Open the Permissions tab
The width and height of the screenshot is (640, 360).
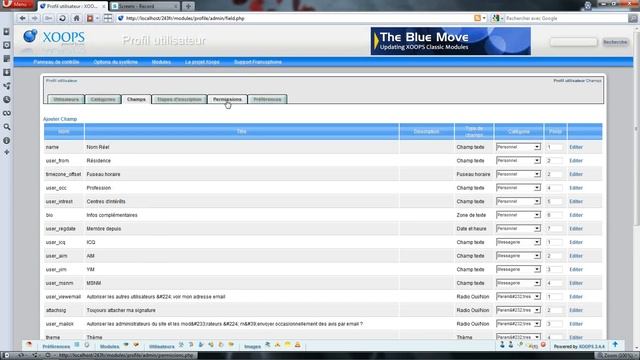(x=227, y=99)
